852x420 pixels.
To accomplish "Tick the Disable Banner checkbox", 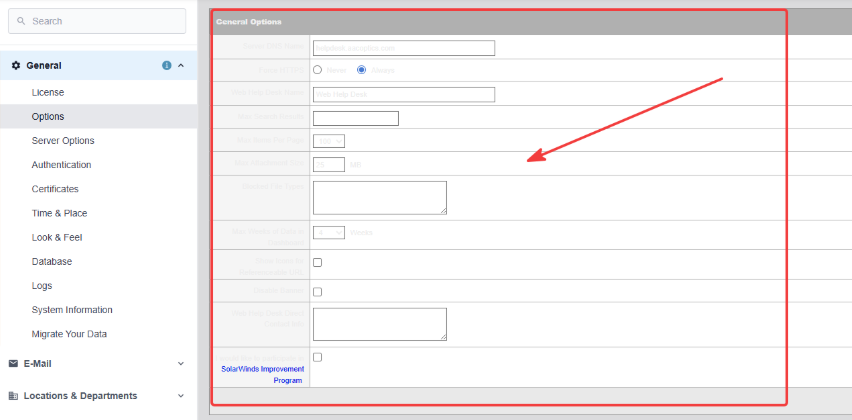I will (x=317, y=292).
